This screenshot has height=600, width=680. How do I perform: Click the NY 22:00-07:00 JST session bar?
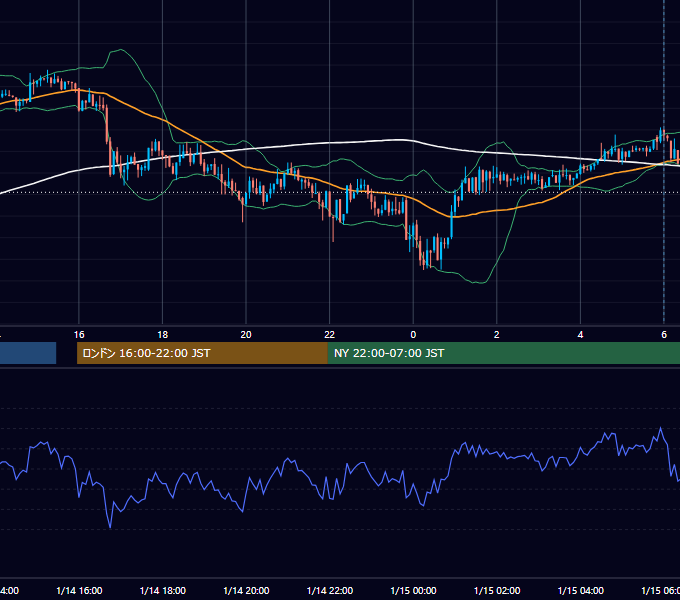point(503,353)
